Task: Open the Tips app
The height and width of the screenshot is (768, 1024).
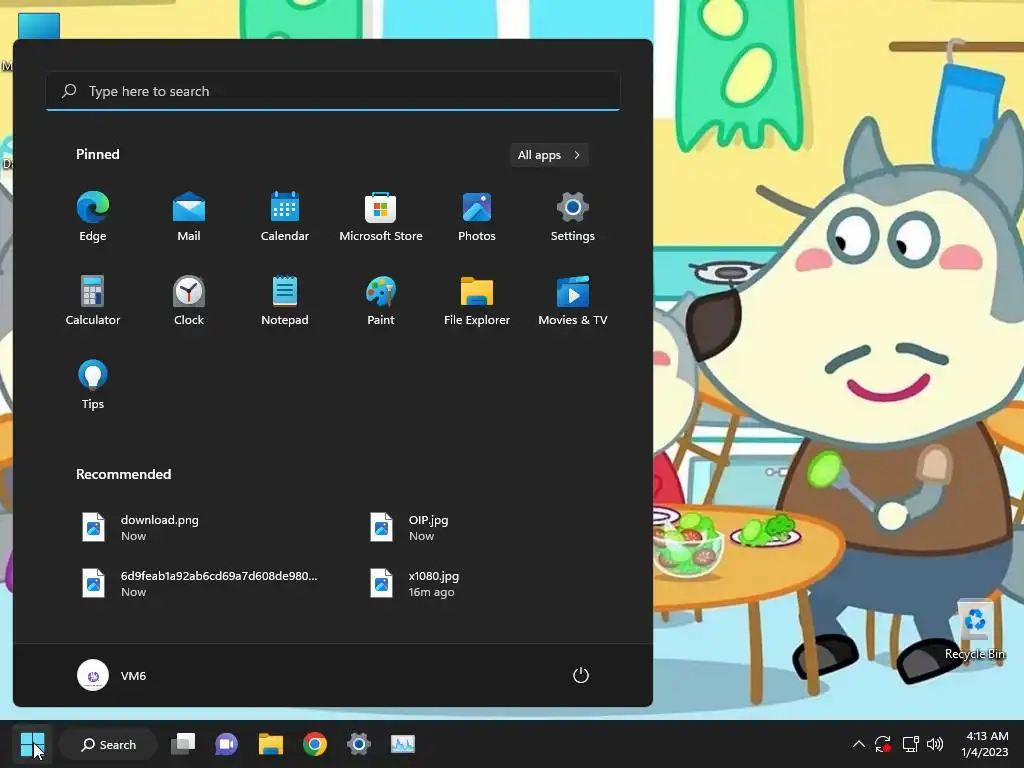Action: (93, 384)
